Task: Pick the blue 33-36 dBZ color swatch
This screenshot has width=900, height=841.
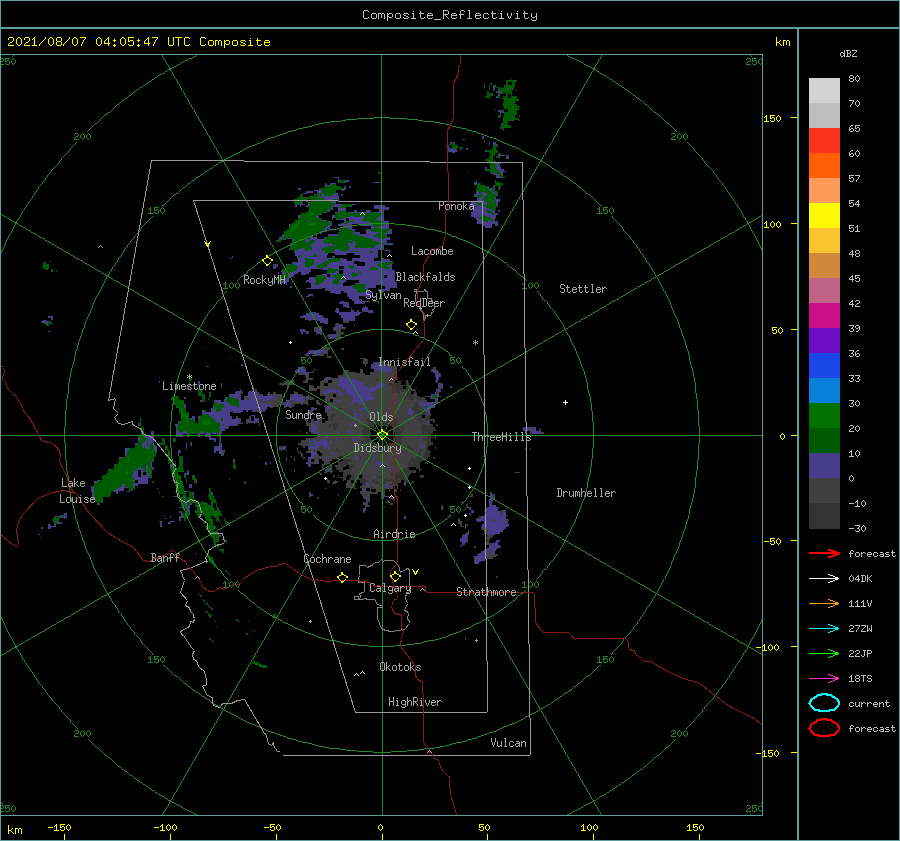Action: (x=824, y=365)
